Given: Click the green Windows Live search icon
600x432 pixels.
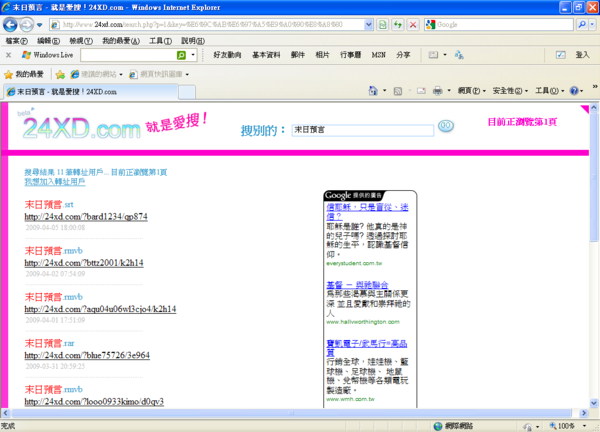Looking at the screenshot, I should tap(181, 55).
